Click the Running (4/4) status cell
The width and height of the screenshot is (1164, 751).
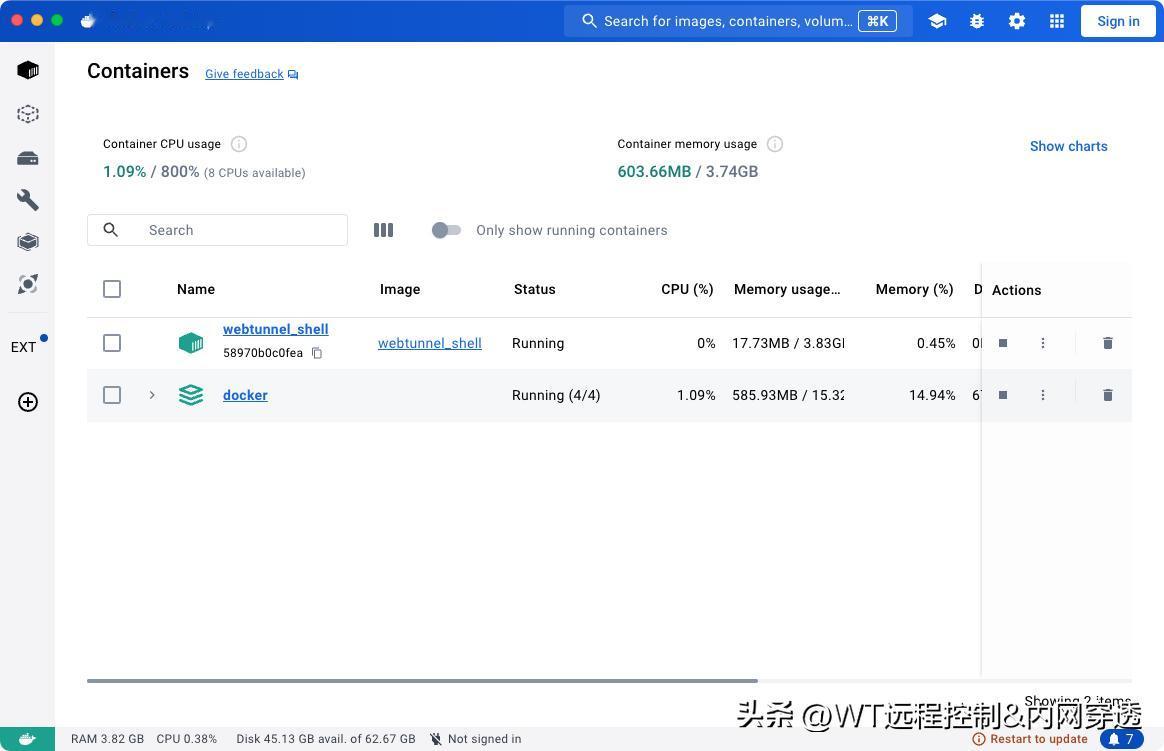556,395
